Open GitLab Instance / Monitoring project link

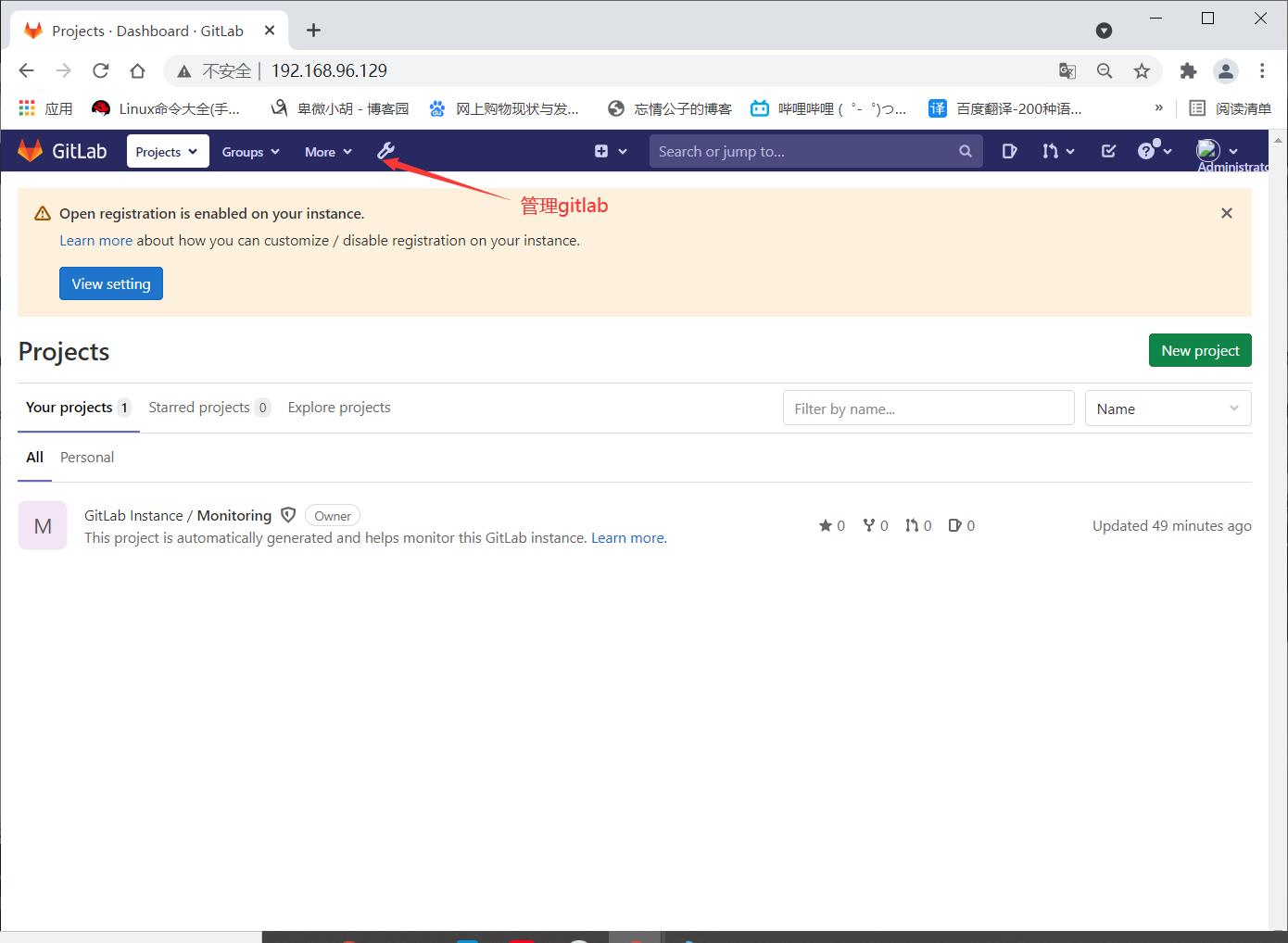(178, 515)
